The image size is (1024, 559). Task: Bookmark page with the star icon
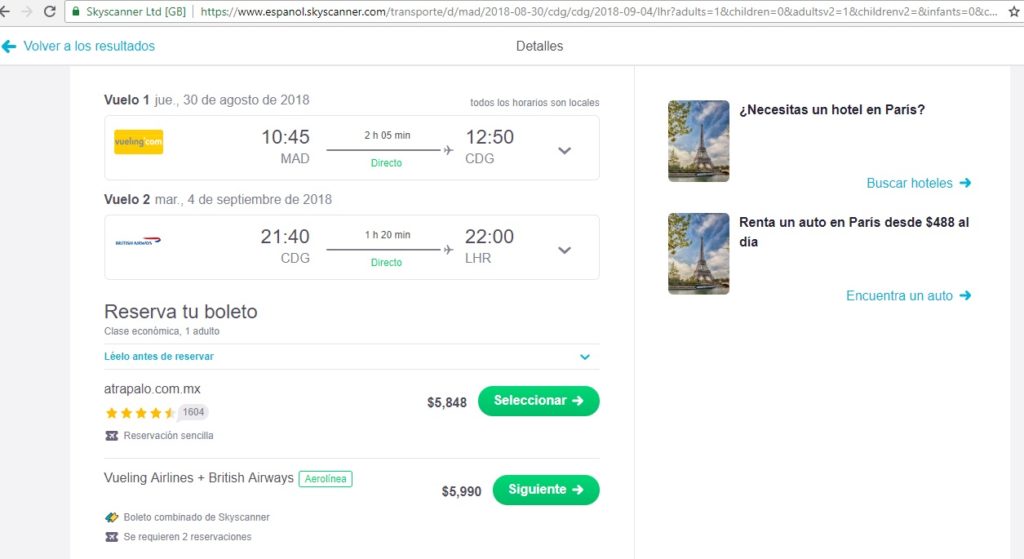tap(1014, 11)
